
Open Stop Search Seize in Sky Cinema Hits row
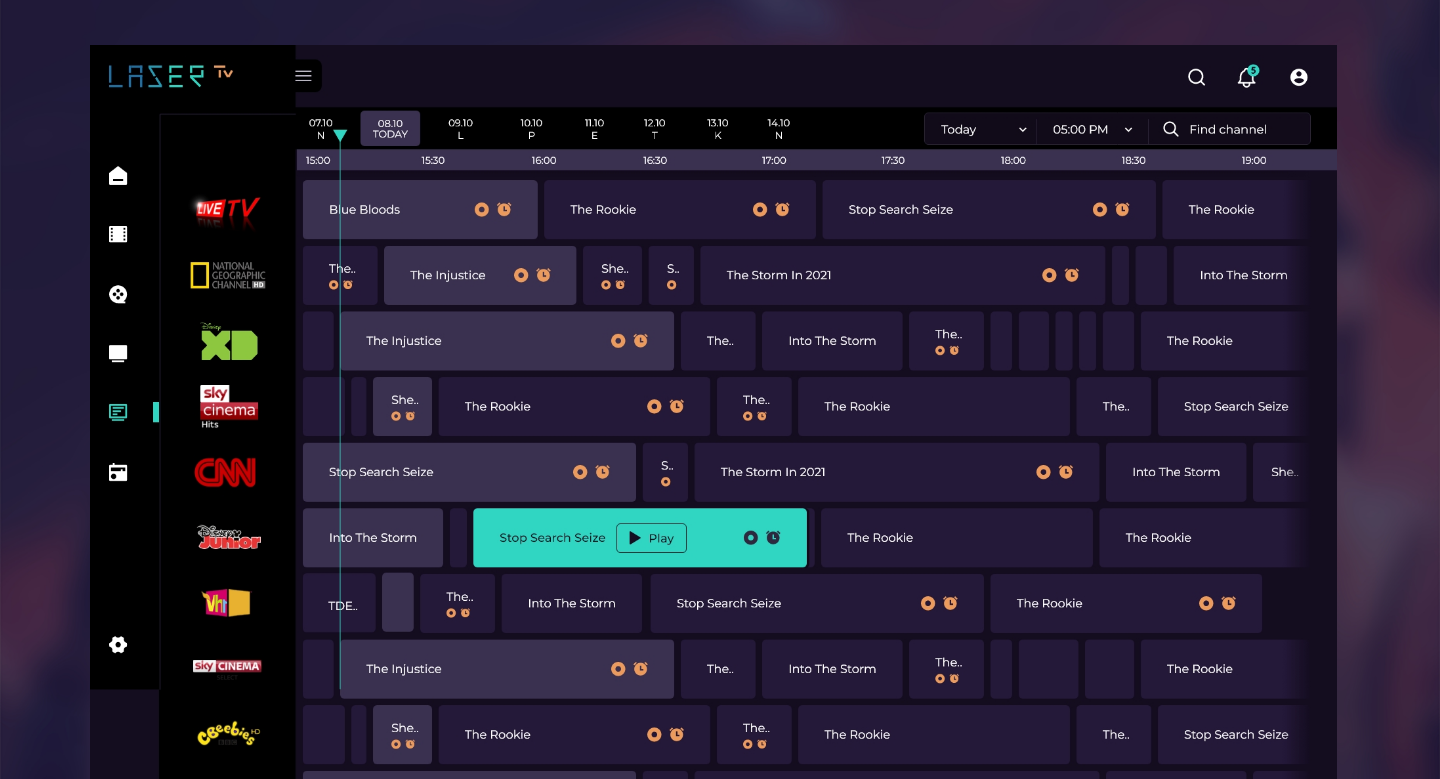(x=1235, y=407)
